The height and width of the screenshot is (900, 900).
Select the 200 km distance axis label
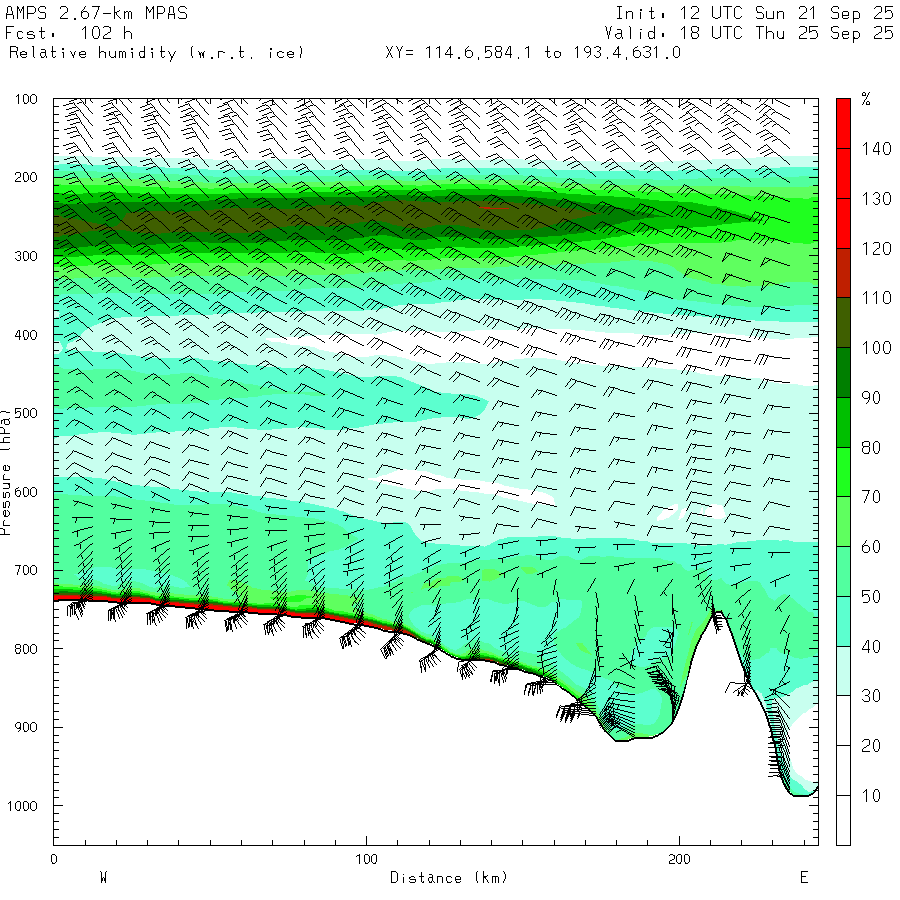coord(680,859)
